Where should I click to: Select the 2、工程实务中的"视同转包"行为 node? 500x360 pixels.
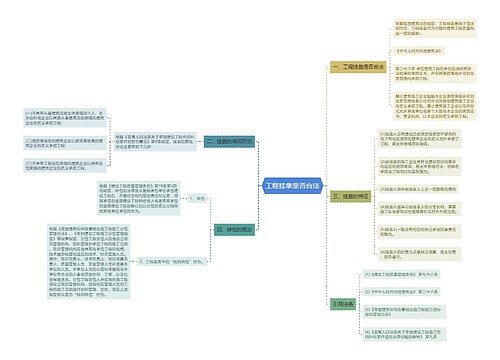click(x=172, y=262)
